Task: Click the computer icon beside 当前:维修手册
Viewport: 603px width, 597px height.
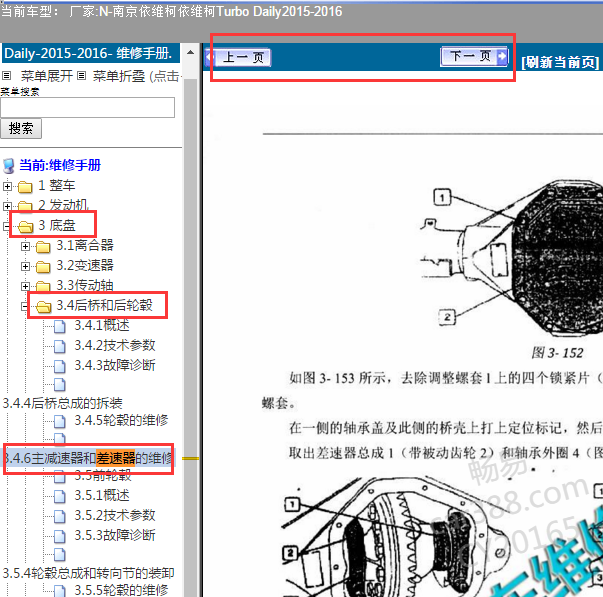Action: pos(9,166)
